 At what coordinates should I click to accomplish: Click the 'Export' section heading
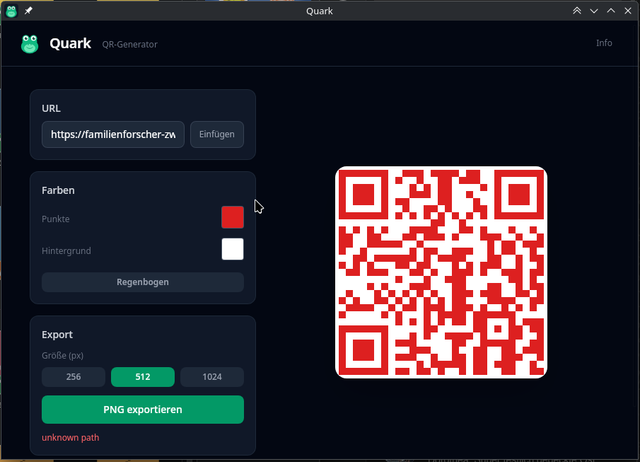57,335
